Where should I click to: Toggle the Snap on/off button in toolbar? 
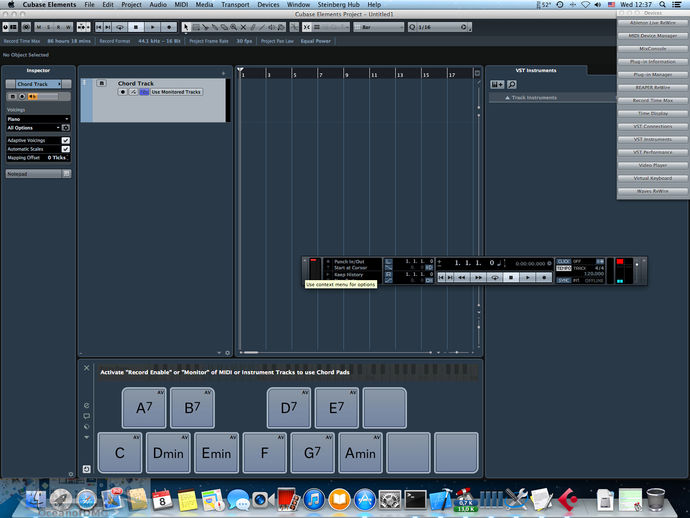307,27
